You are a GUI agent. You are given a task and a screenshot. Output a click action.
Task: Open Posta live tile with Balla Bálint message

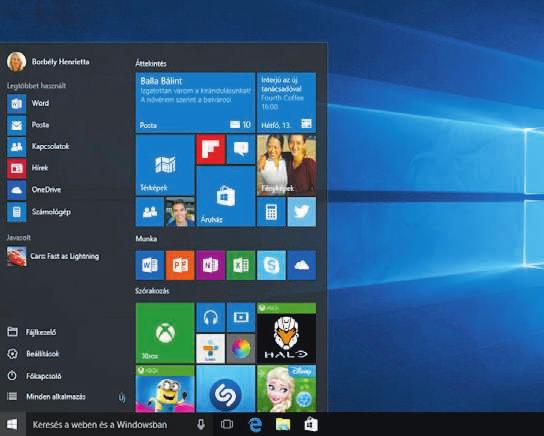[x=195, y=102]
